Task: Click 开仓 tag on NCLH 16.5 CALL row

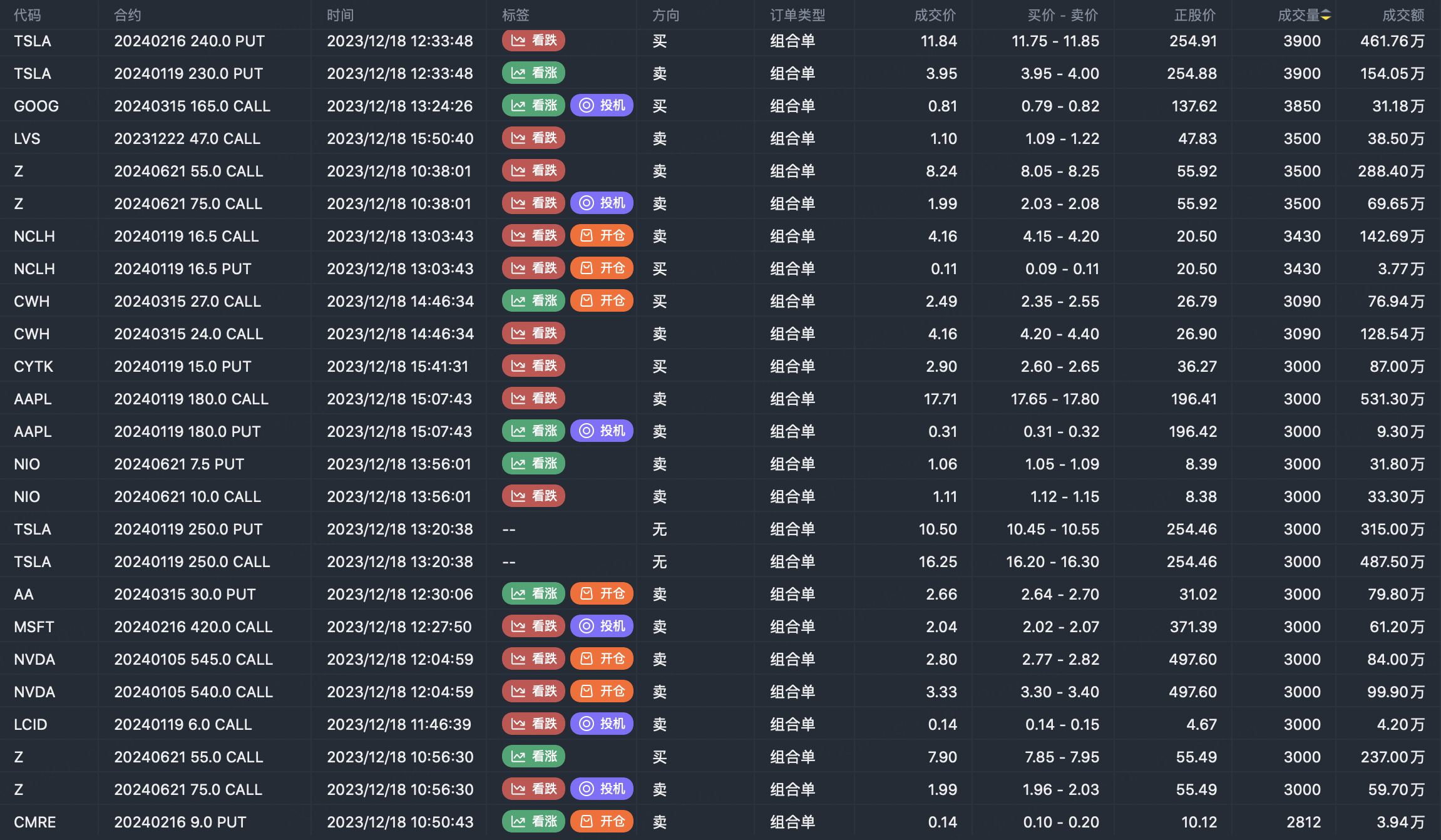Action: click(x=602, y=236)
